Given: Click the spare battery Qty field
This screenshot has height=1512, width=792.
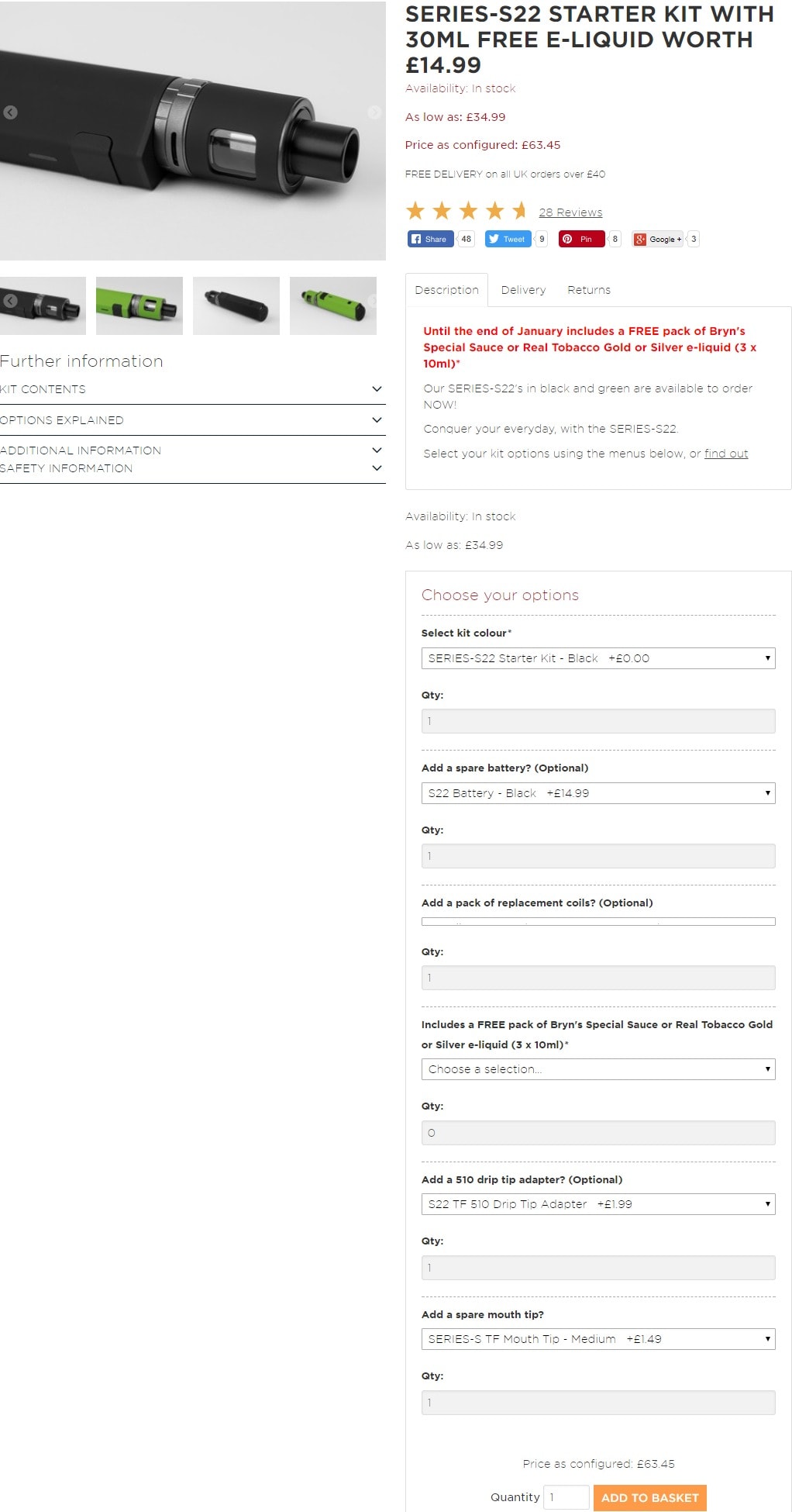Looking at the screenshot, I should click(598, 856).
